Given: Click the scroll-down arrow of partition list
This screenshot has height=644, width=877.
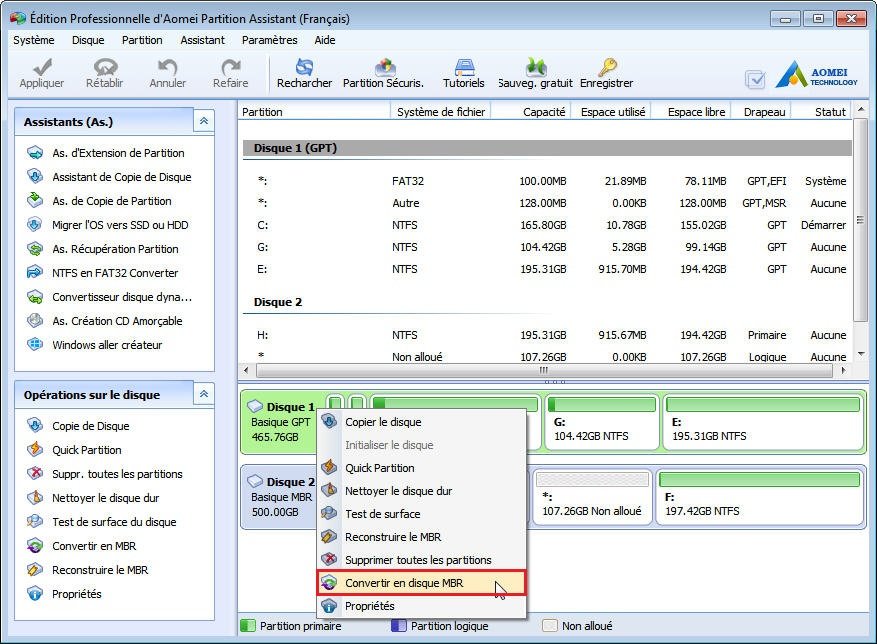Looking at the screenshot, I should [x=860, y=354].
